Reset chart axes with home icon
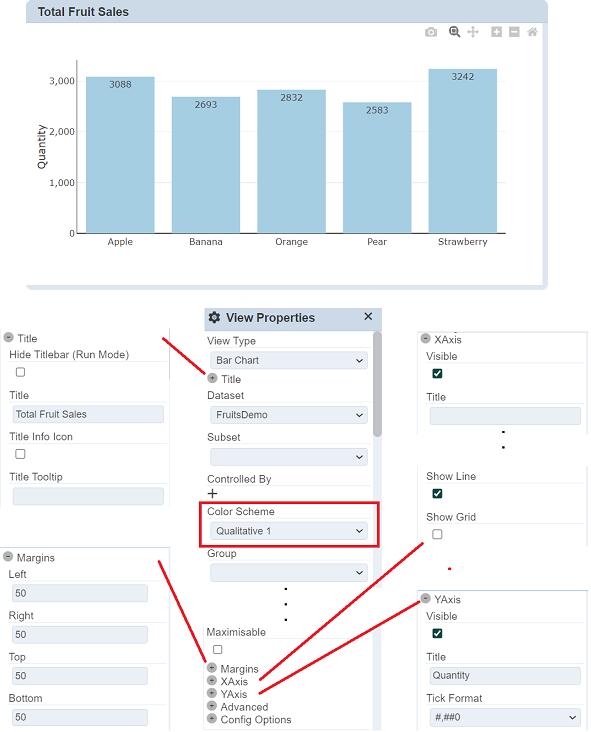This screenshot has width=591, height=732. pyautogui.click(x=532, y=32)
